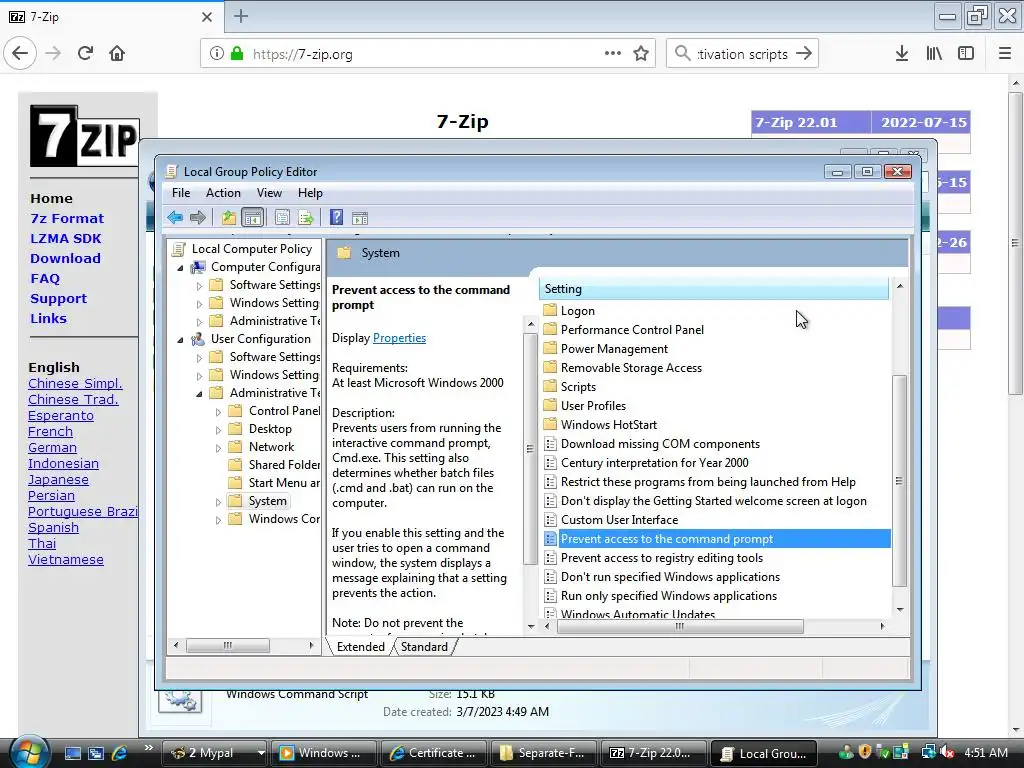Image resolution: width=1024 pixels, height=768 pixels.
Task: Collapse User Configuration node
Action: (x=180, y=340)
